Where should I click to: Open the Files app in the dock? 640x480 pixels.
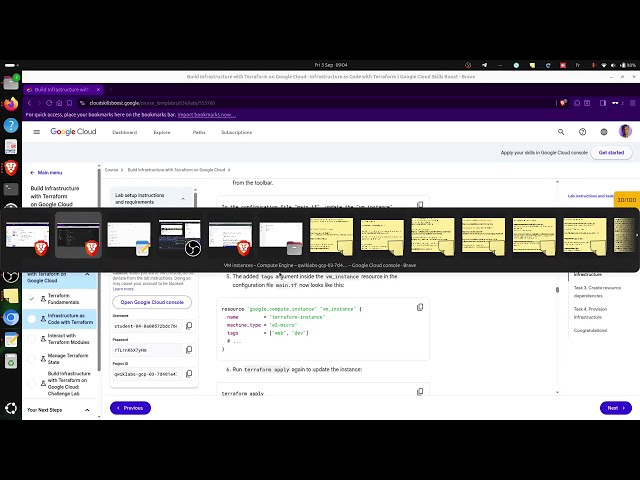click(11, 83)
